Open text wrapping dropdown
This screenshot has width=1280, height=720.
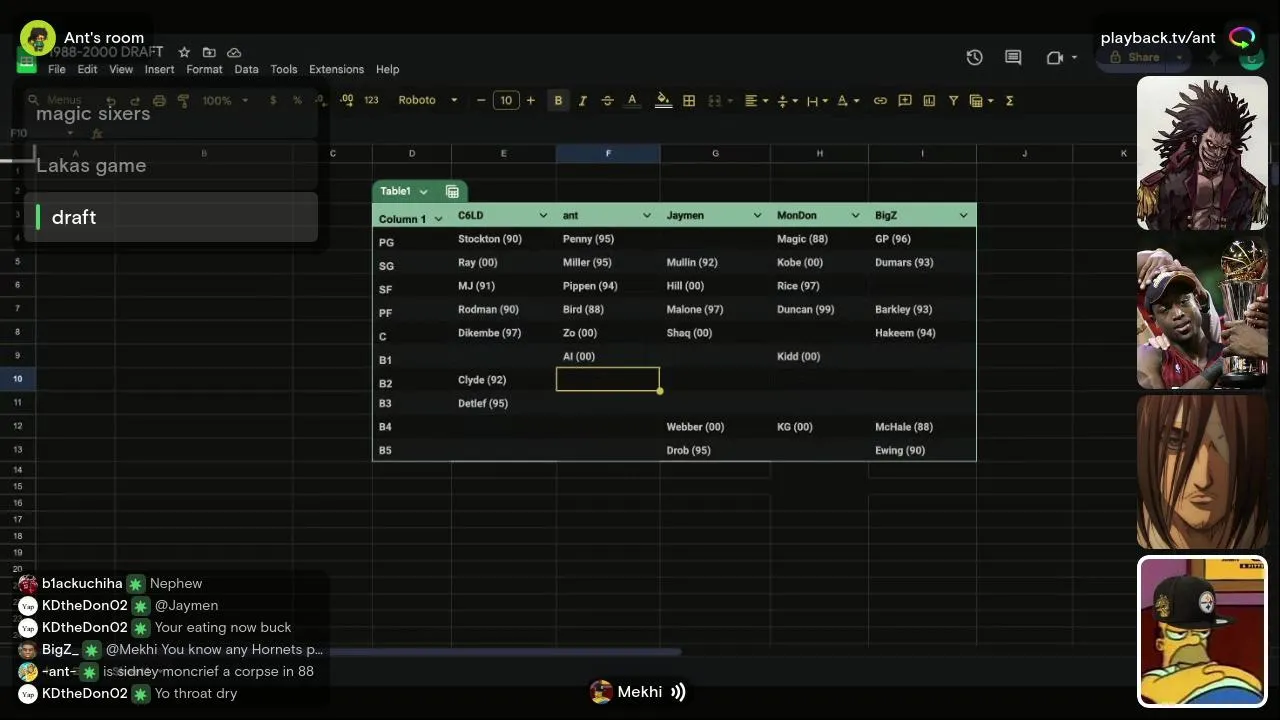tap(817, 100)
